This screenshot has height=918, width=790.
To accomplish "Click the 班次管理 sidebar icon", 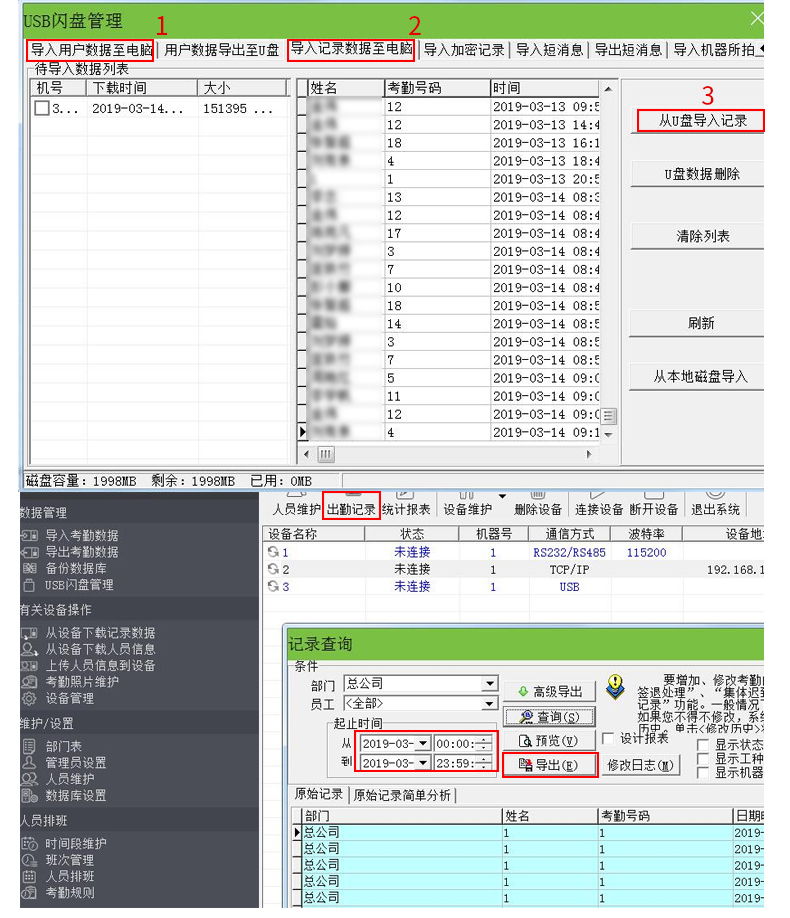I will (x=29, y=860).
